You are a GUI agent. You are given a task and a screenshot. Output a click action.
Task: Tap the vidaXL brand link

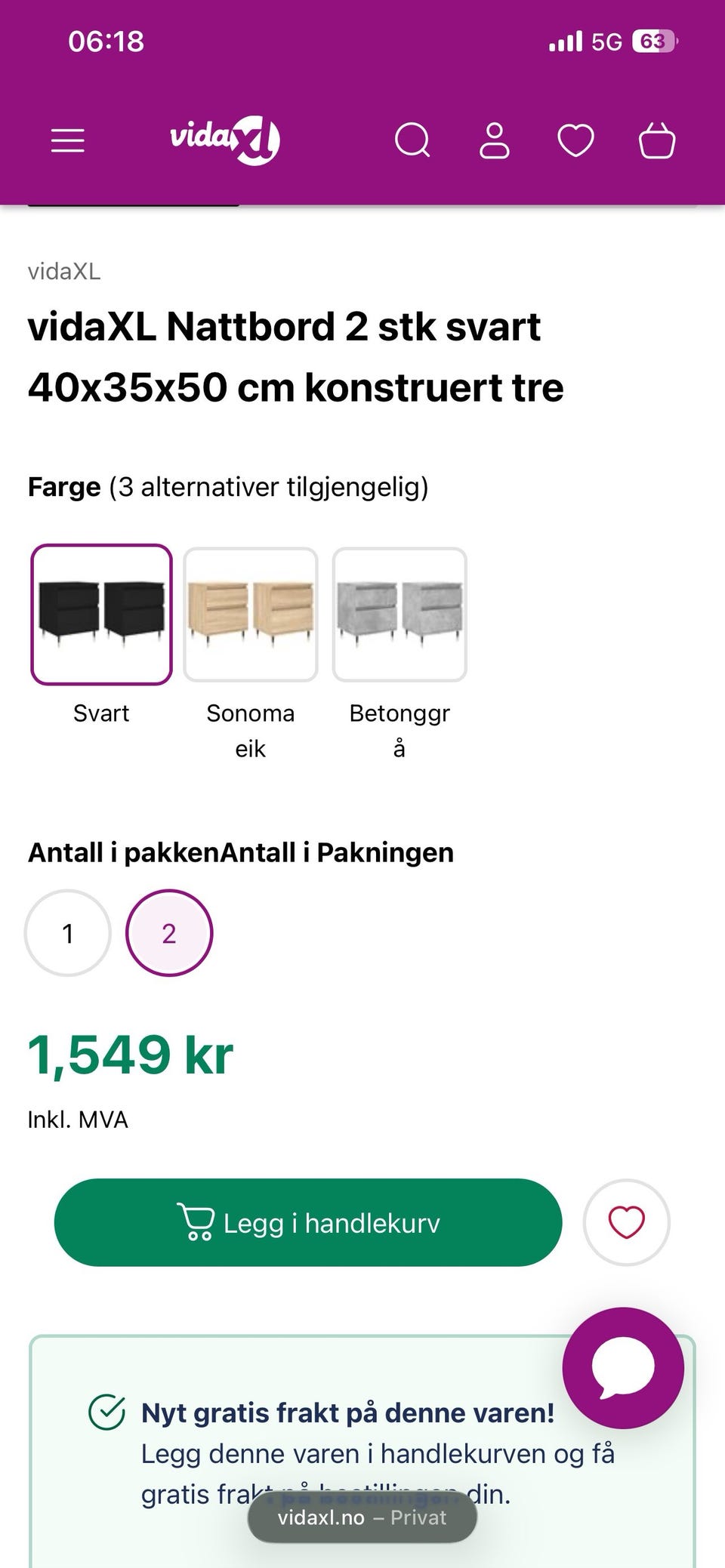pos(64,271)
